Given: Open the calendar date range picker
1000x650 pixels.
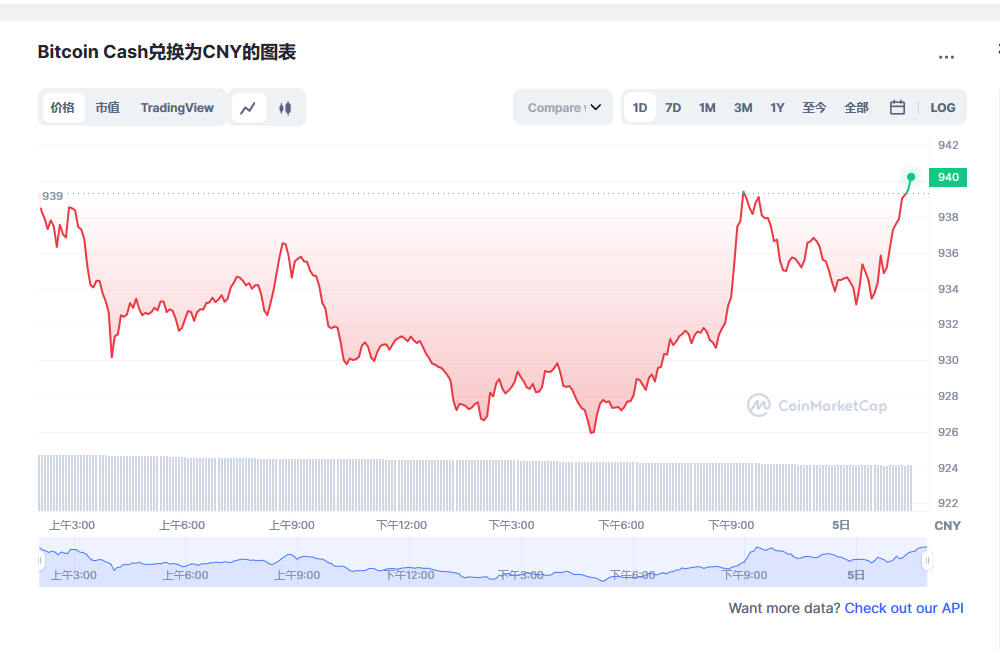Looking at the screenshot, I should 897,107.
